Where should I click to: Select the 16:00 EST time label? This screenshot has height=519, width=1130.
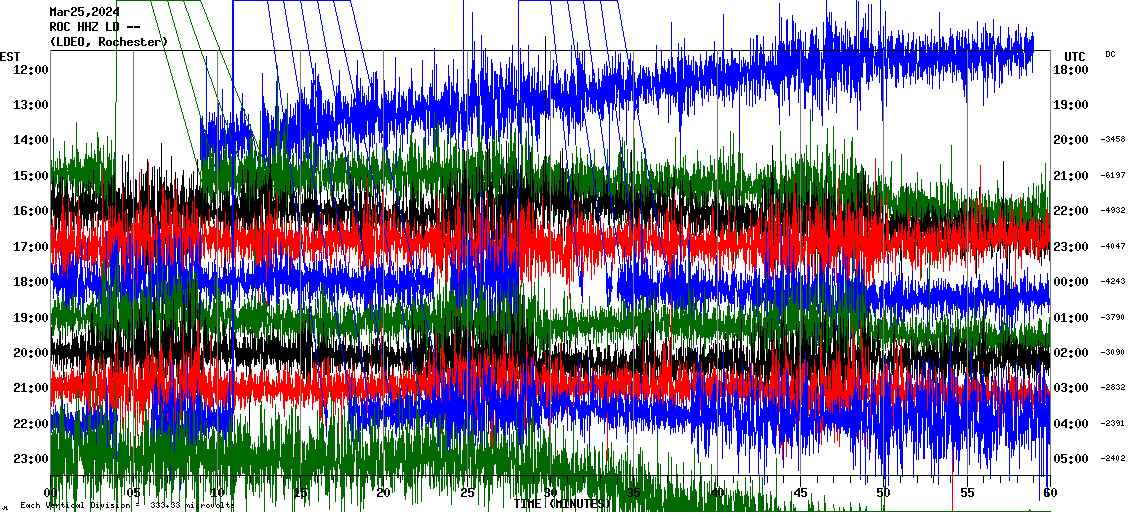[x=32, y=211]
